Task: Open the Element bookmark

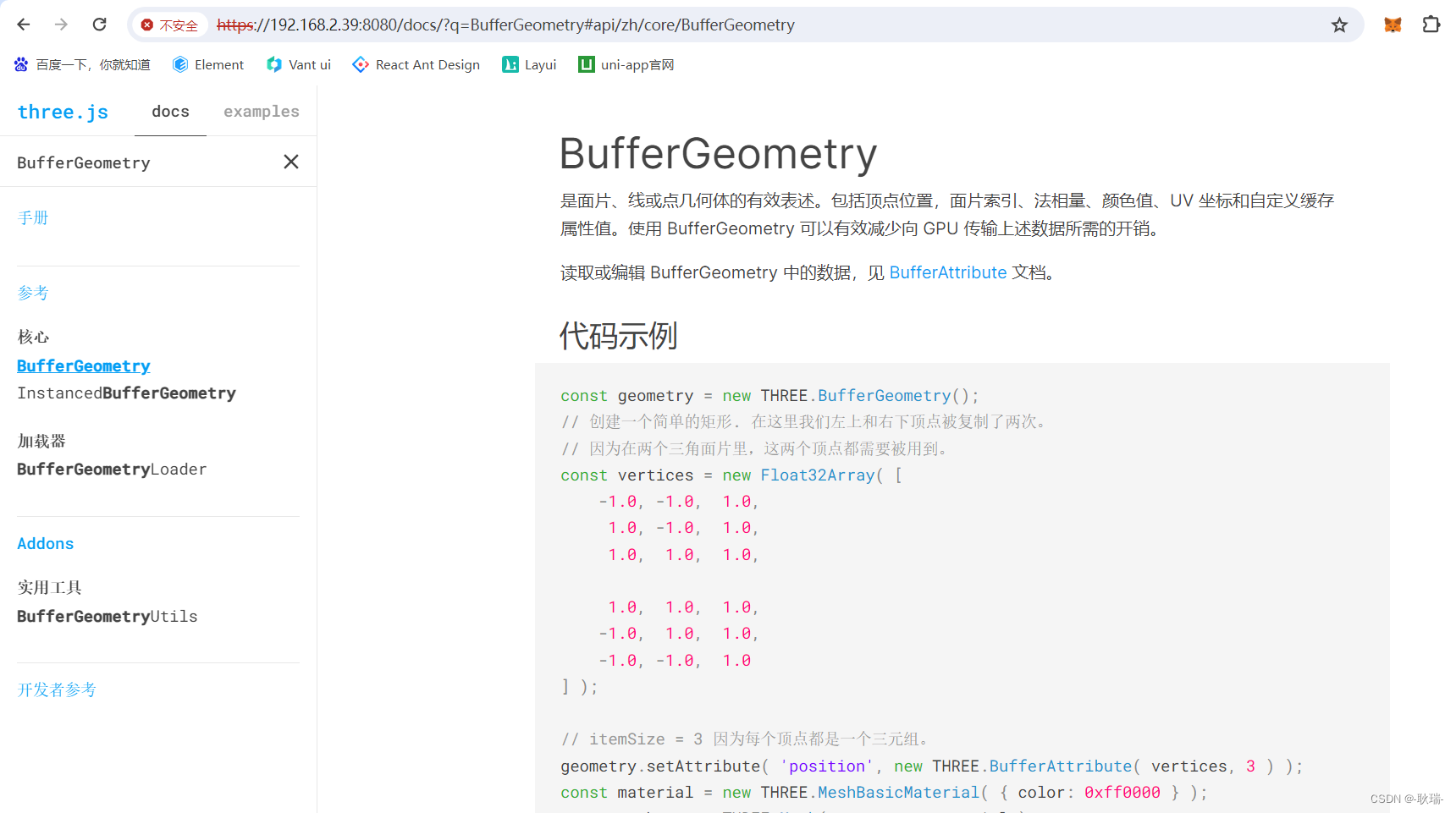Action: point(207,64)
